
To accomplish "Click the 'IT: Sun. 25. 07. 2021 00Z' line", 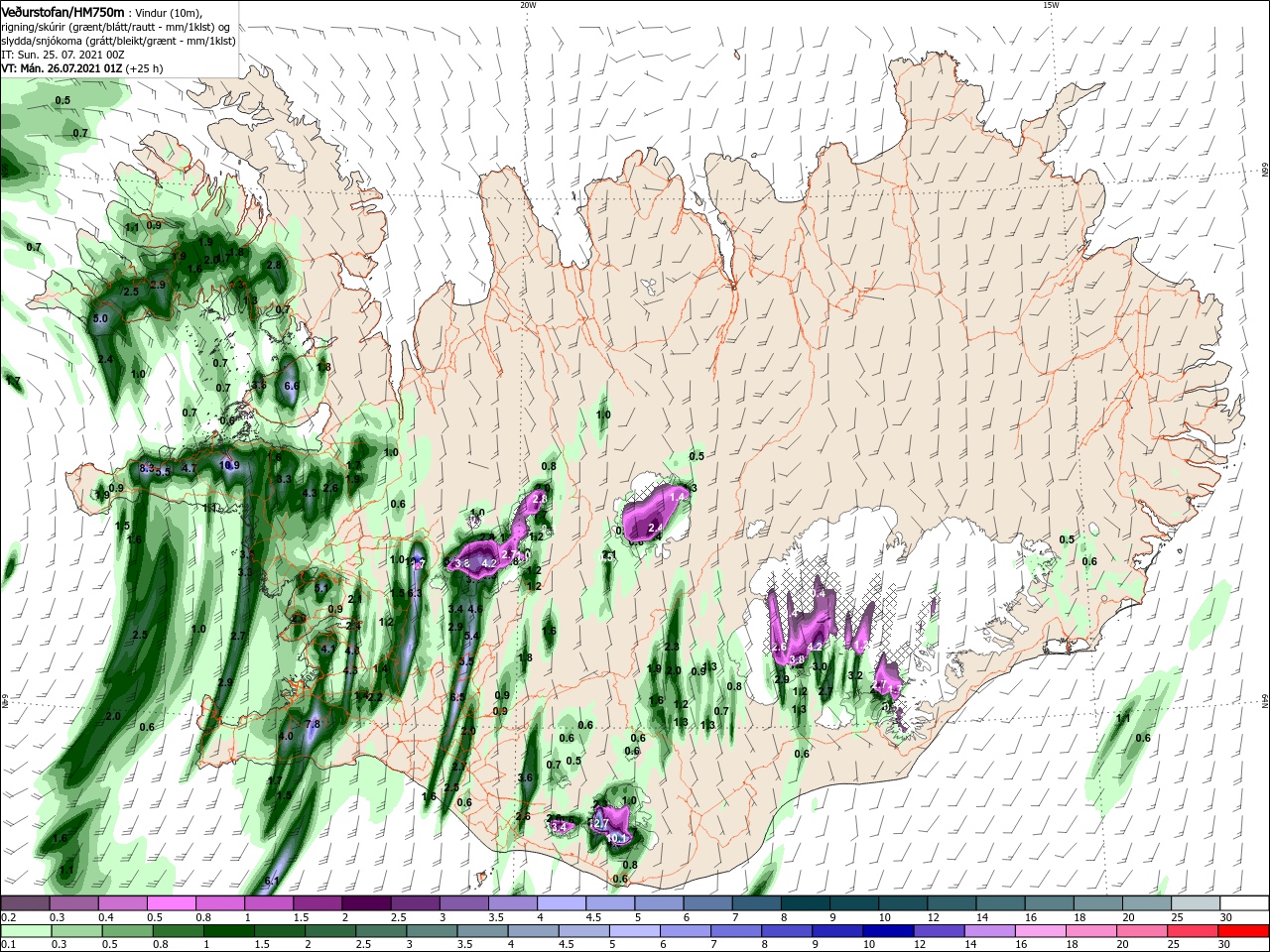I will [x=63, y=55].
